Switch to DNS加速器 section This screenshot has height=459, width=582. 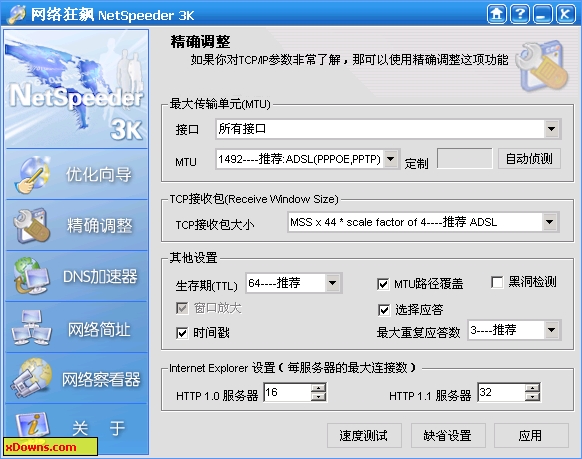click(x=76, y=276)
